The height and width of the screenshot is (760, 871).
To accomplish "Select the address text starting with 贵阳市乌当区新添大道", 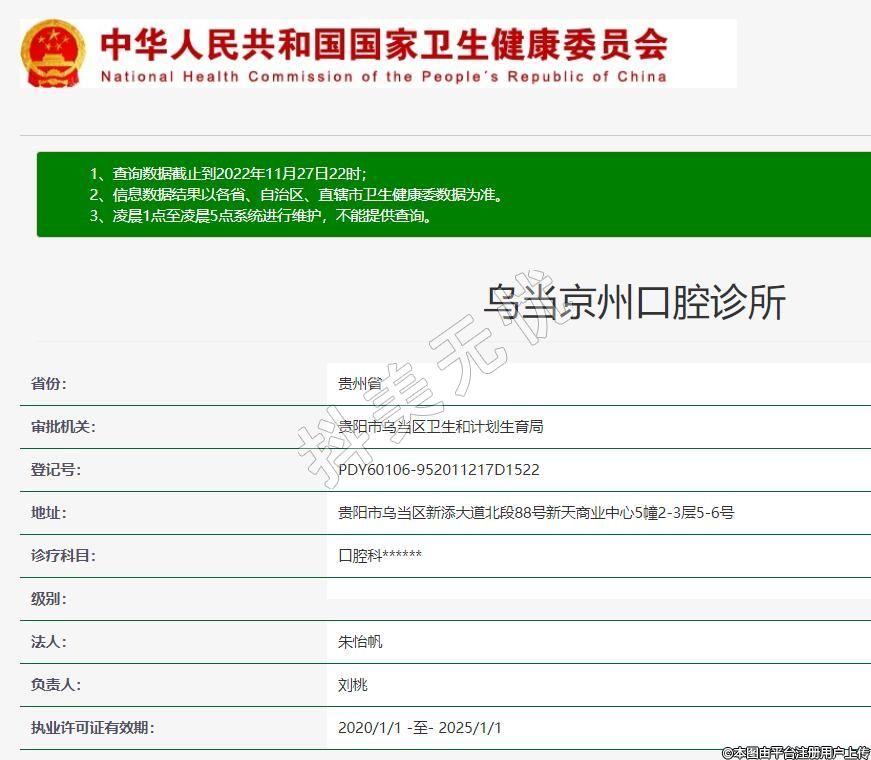I will pos(536,513).
